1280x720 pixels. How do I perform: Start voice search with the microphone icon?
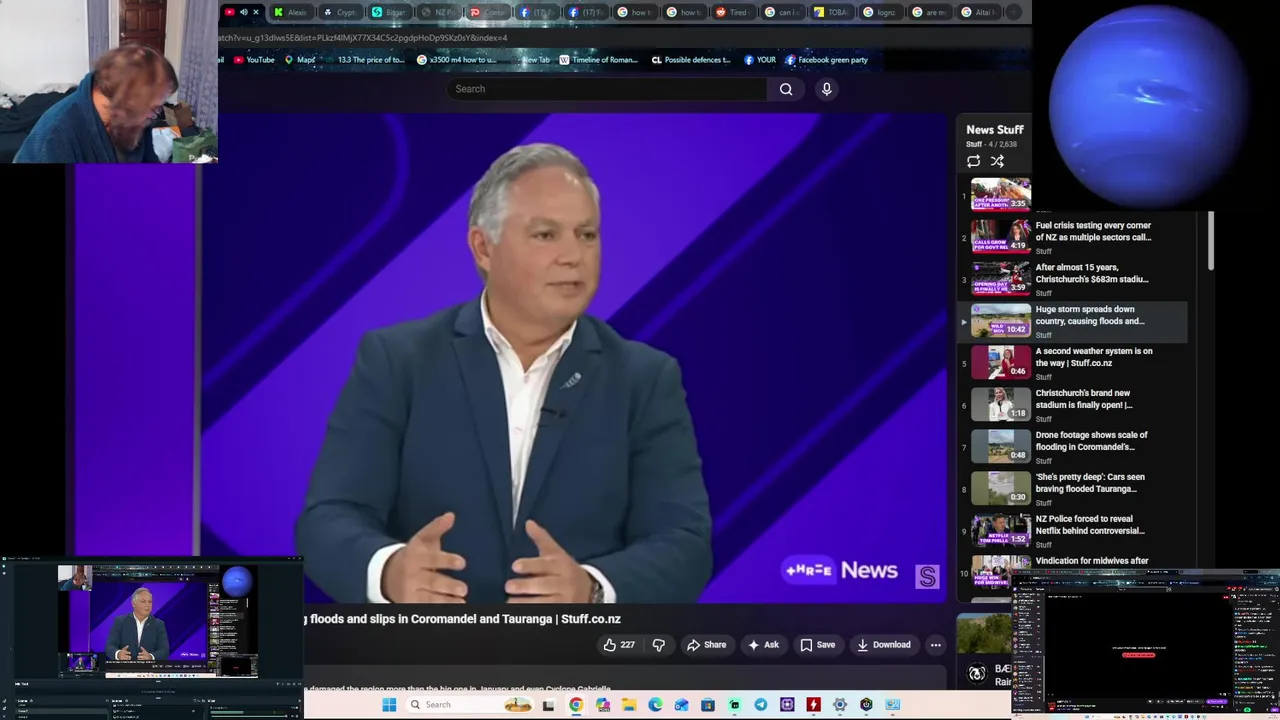coord(826,89)
